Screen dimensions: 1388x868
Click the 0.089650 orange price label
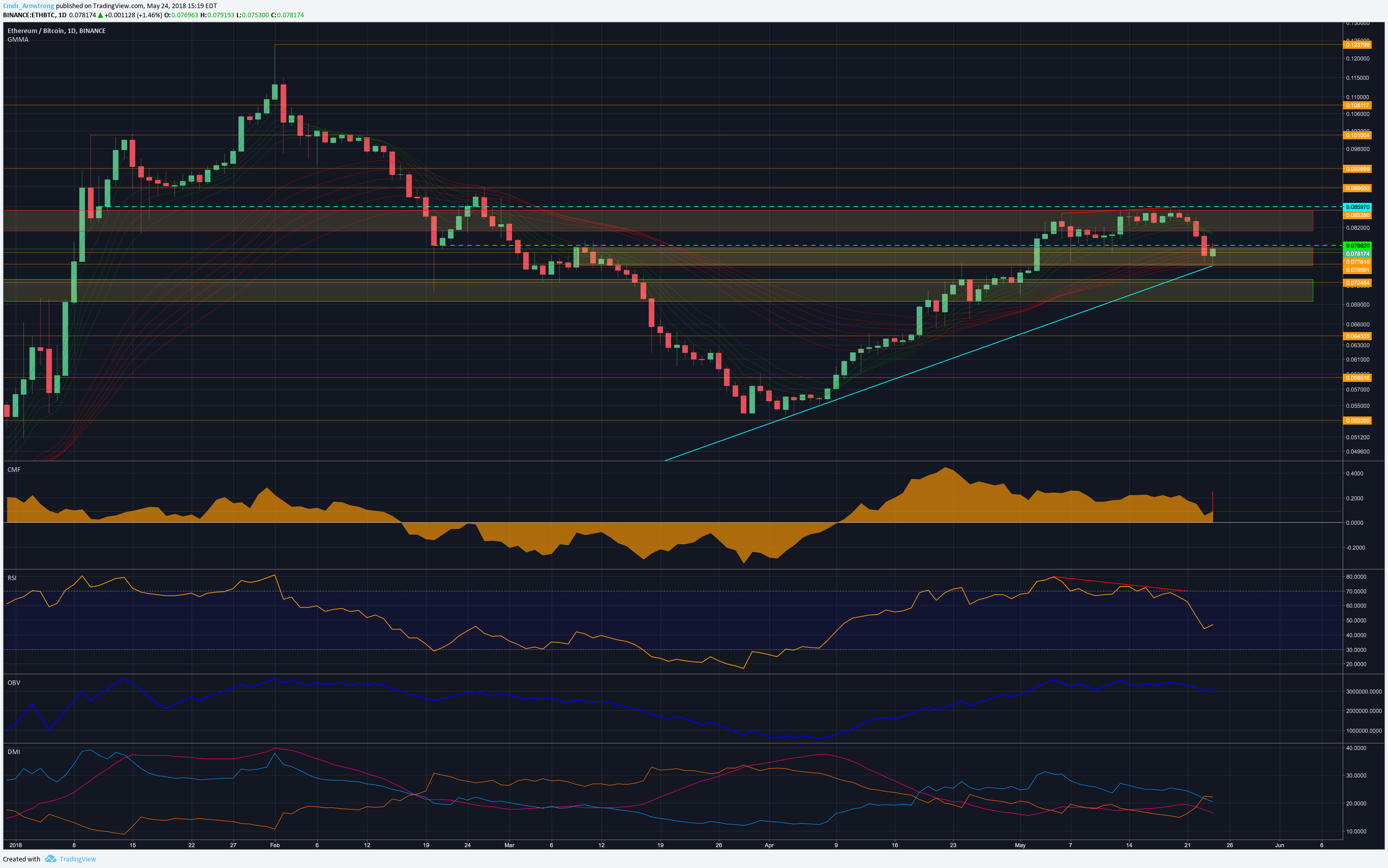click(1357, 188)
